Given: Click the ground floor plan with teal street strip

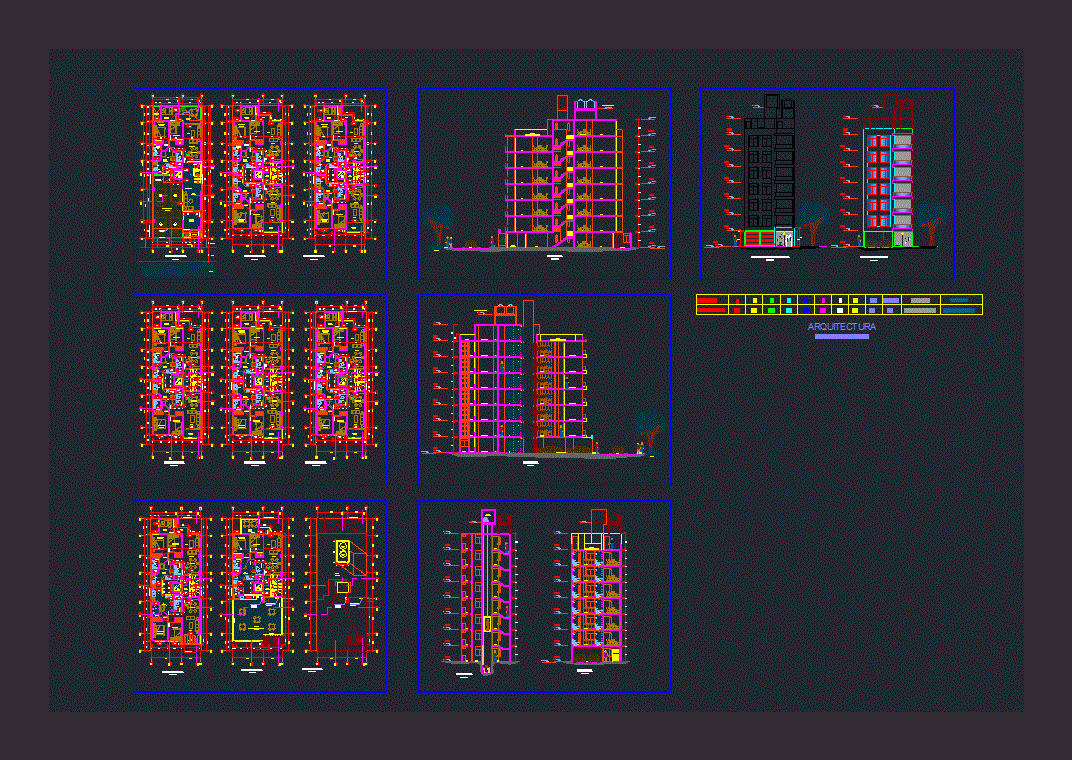Looking at the screenshot, I should coord(176,185).
